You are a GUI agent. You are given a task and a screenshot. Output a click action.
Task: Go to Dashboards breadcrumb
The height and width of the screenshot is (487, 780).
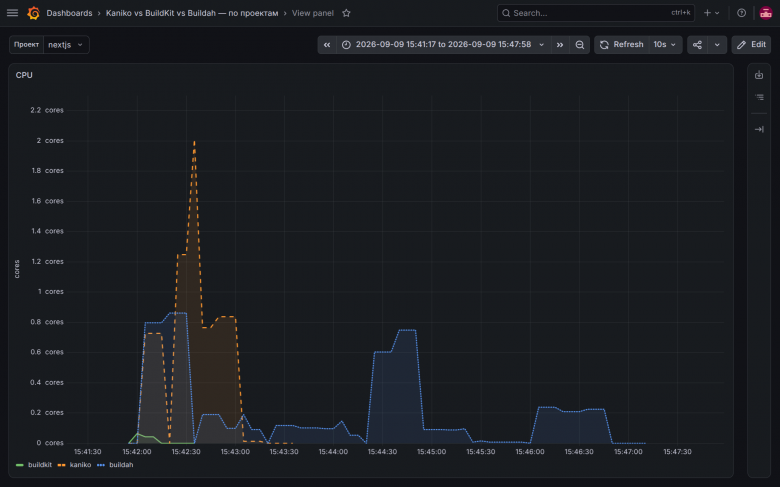69,13
